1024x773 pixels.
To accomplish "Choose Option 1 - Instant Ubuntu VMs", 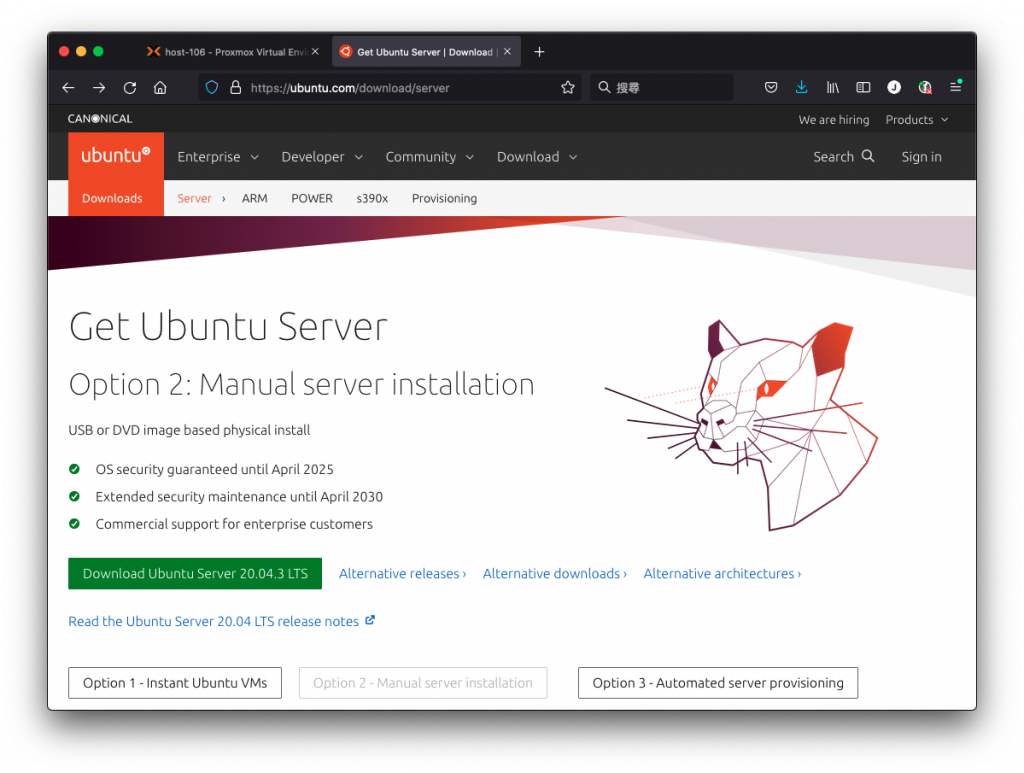I will click(x=175, y=683).
